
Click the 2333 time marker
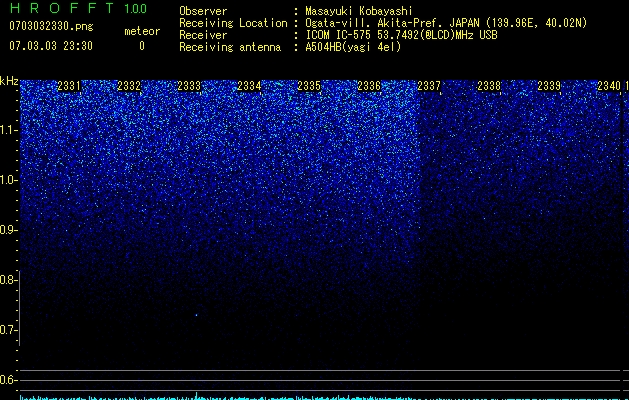tap(189, 86)
